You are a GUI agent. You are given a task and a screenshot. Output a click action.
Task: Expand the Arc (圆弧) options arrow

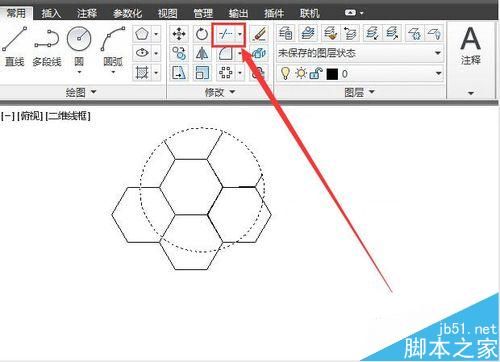click(113, 72)
